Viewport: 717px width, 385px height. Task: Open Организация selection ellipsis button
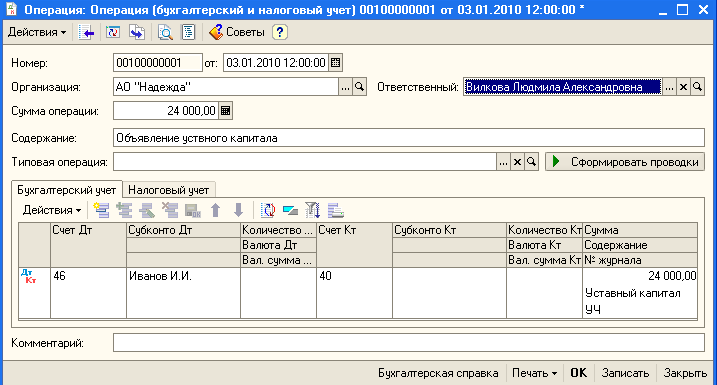point(345,87)
